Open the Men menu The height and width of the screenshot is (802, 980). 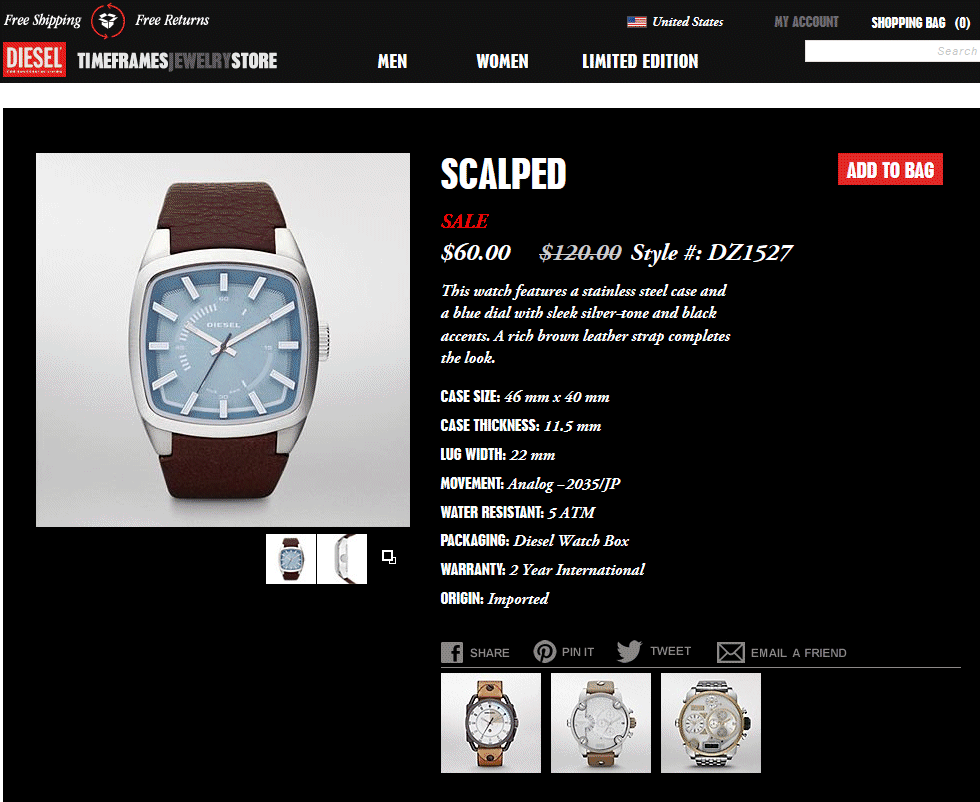[x=392, y=61]
